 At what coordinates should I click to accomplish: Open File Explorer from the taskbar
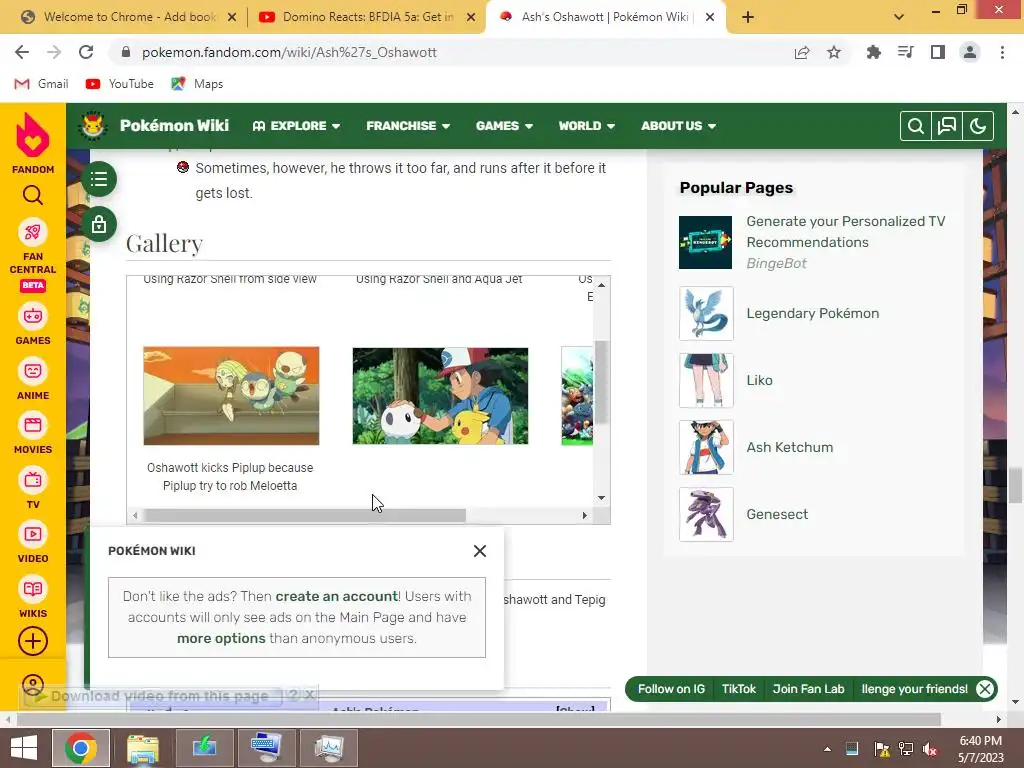coord(142,748)
